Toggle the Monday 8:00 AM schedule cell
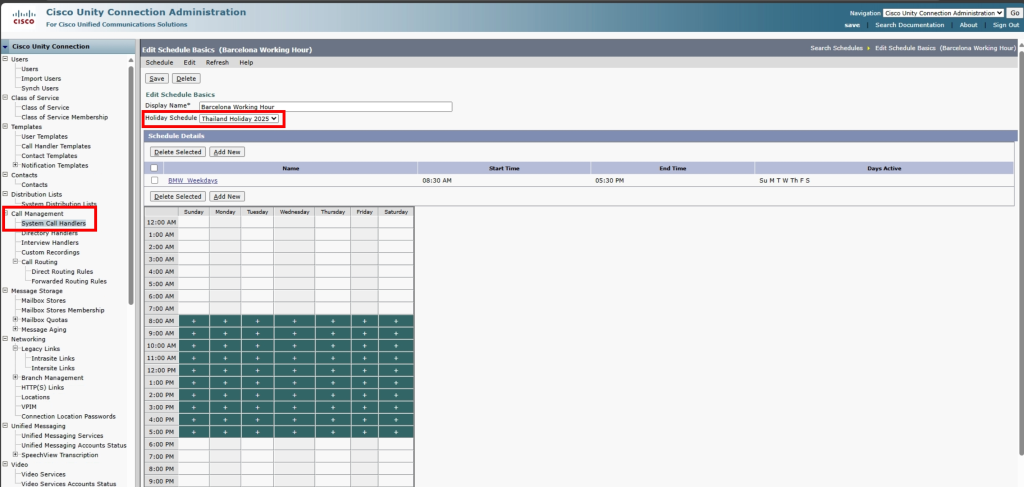This screenshot has height=487, width=1024. click(225, 320)
